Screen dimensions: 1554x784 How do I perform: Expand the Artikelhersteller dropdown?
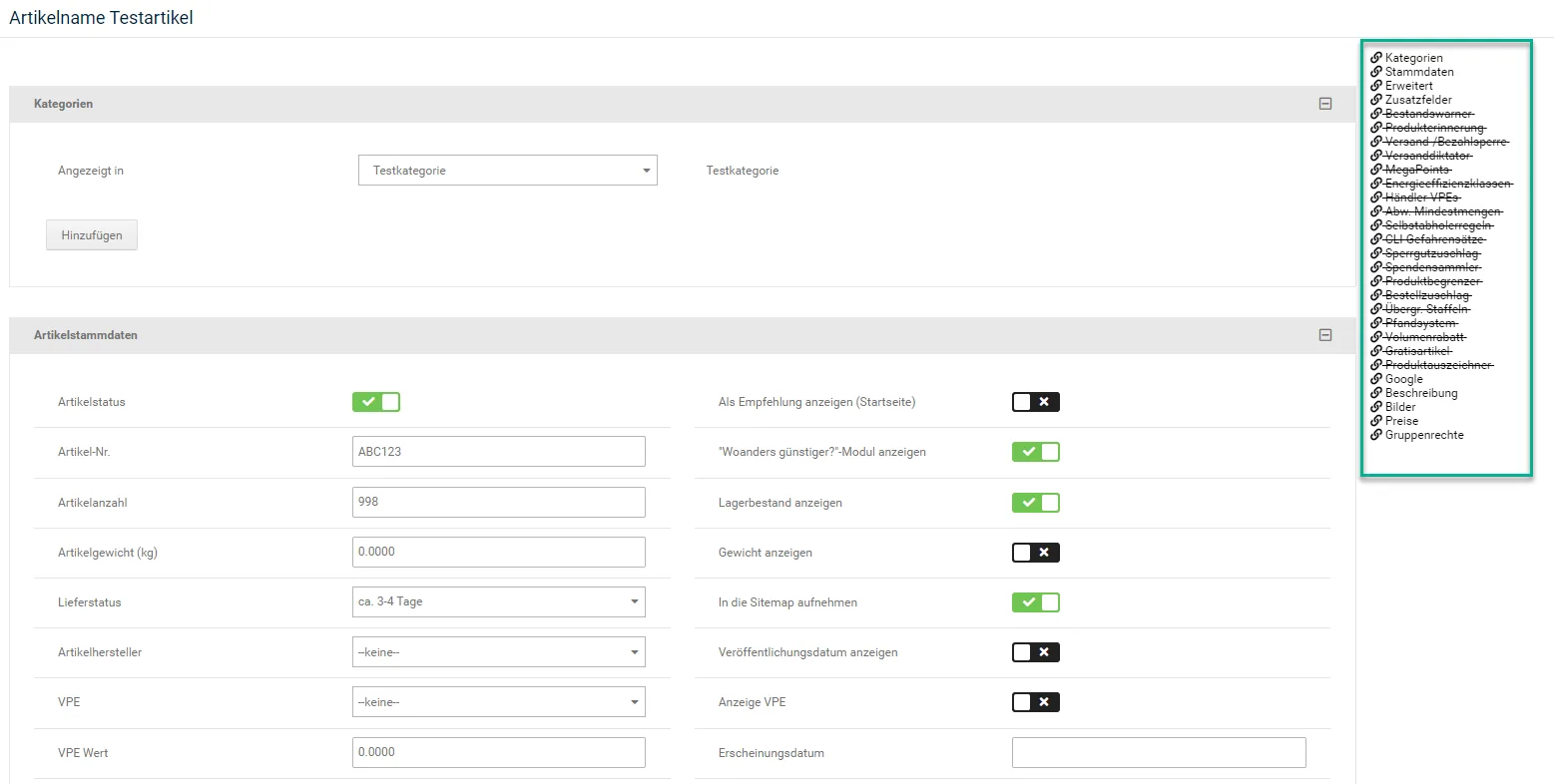point(499,652)
